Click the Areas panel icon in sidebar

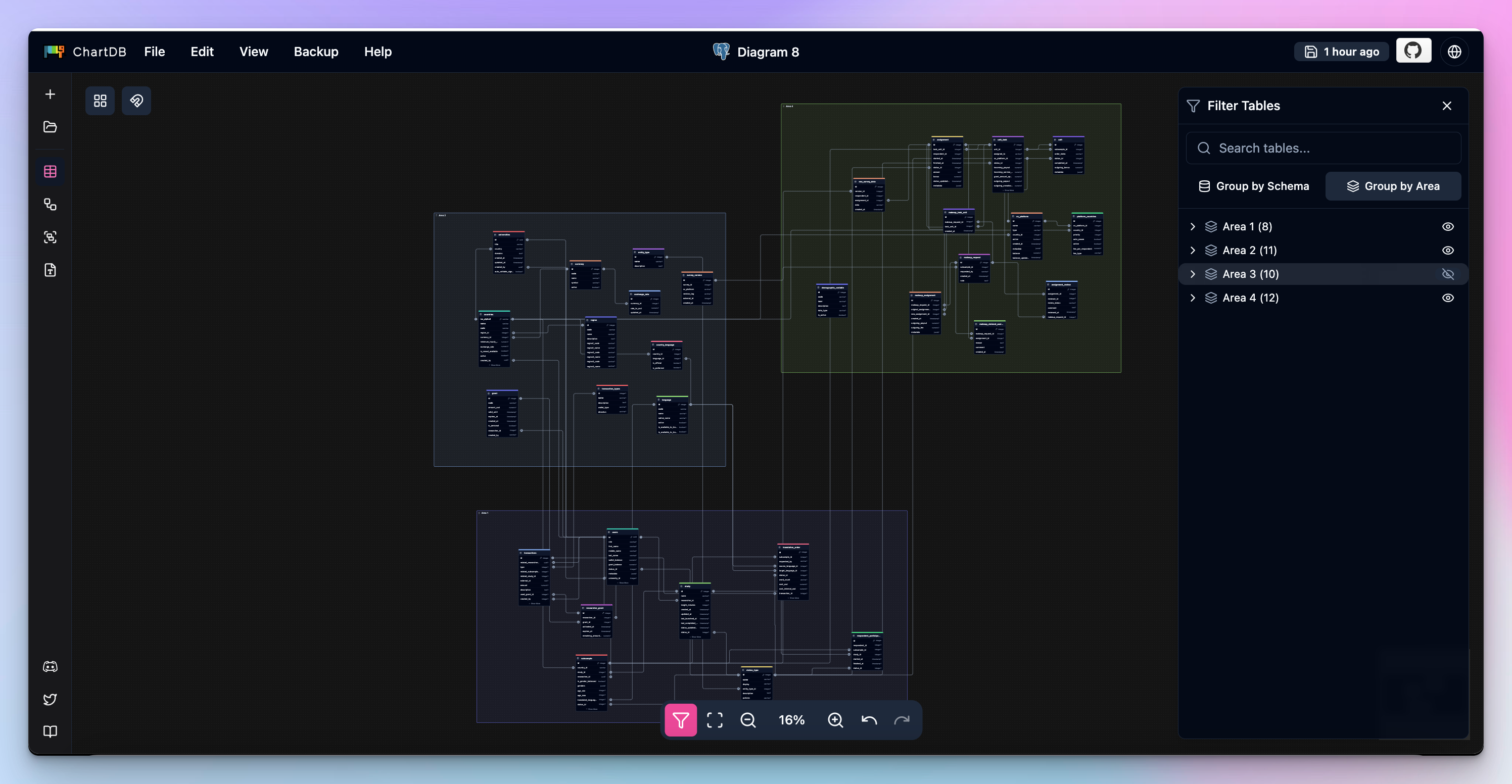(x=50, y=237)
